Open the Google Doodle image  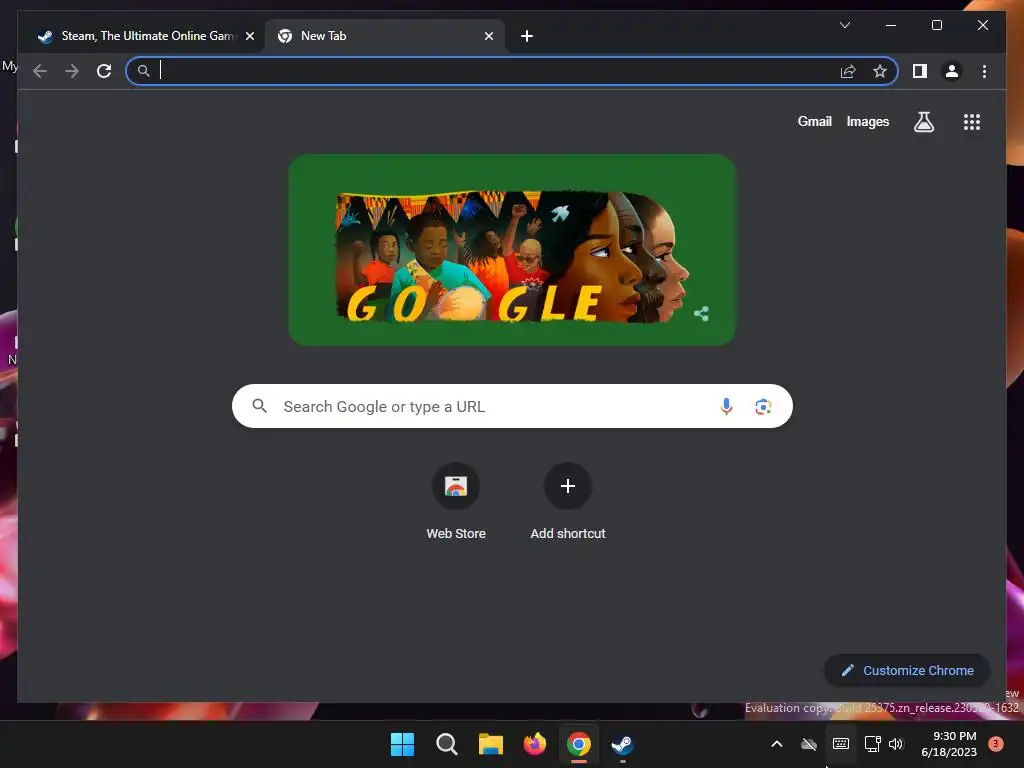(x=512, y=250)
